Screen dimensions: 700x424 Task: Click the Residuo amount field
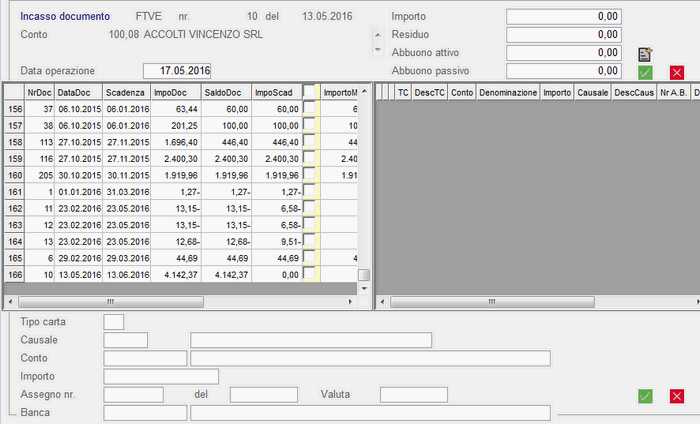tap(564, 34)
